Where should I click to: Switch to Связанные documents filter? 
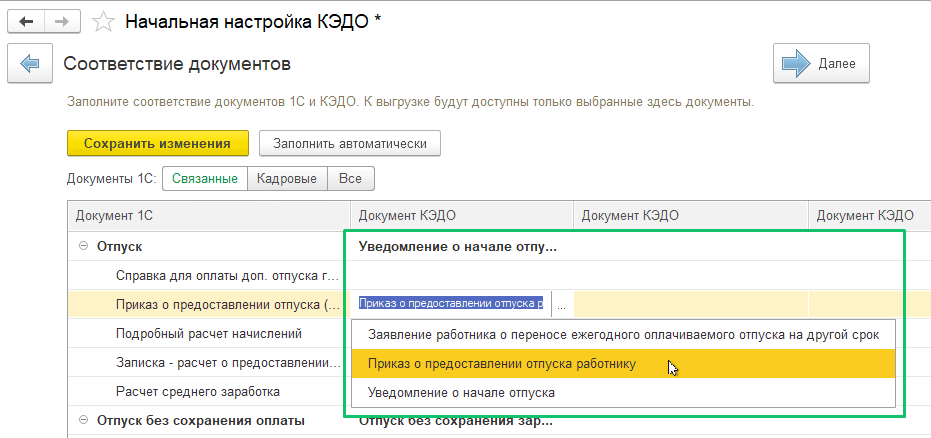tap(205, 179)
